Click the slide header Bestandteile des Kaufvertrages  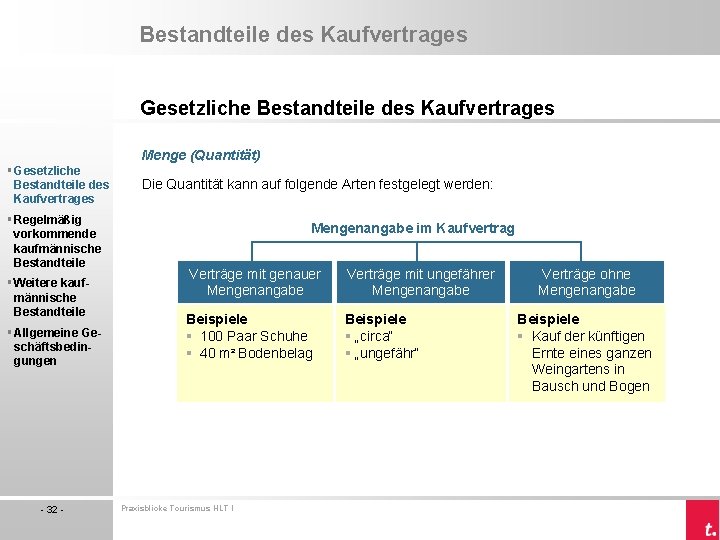click(x=304, y=34)
